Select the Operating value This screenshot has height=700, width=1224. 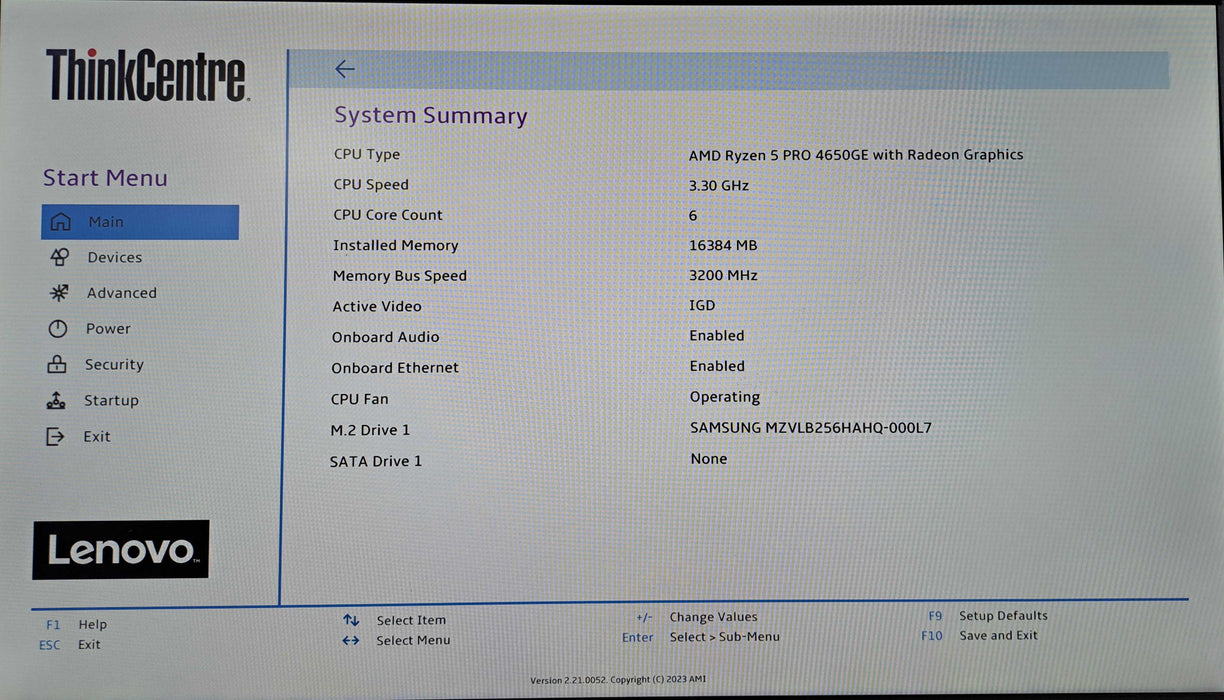point(725,398)
